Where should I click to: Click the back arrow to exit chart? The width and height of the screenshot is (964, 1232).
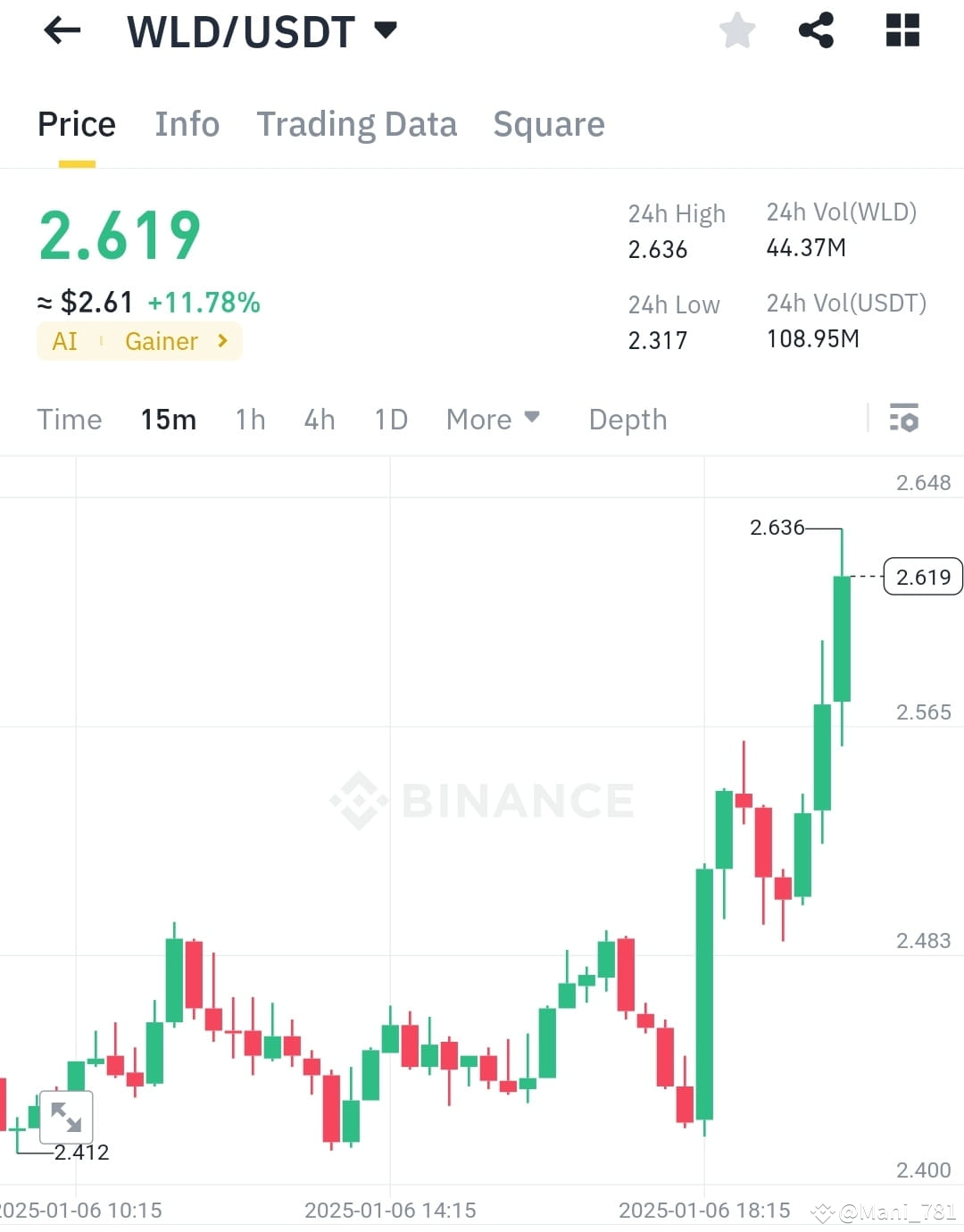pyautogui.click(x=61, y=30)
